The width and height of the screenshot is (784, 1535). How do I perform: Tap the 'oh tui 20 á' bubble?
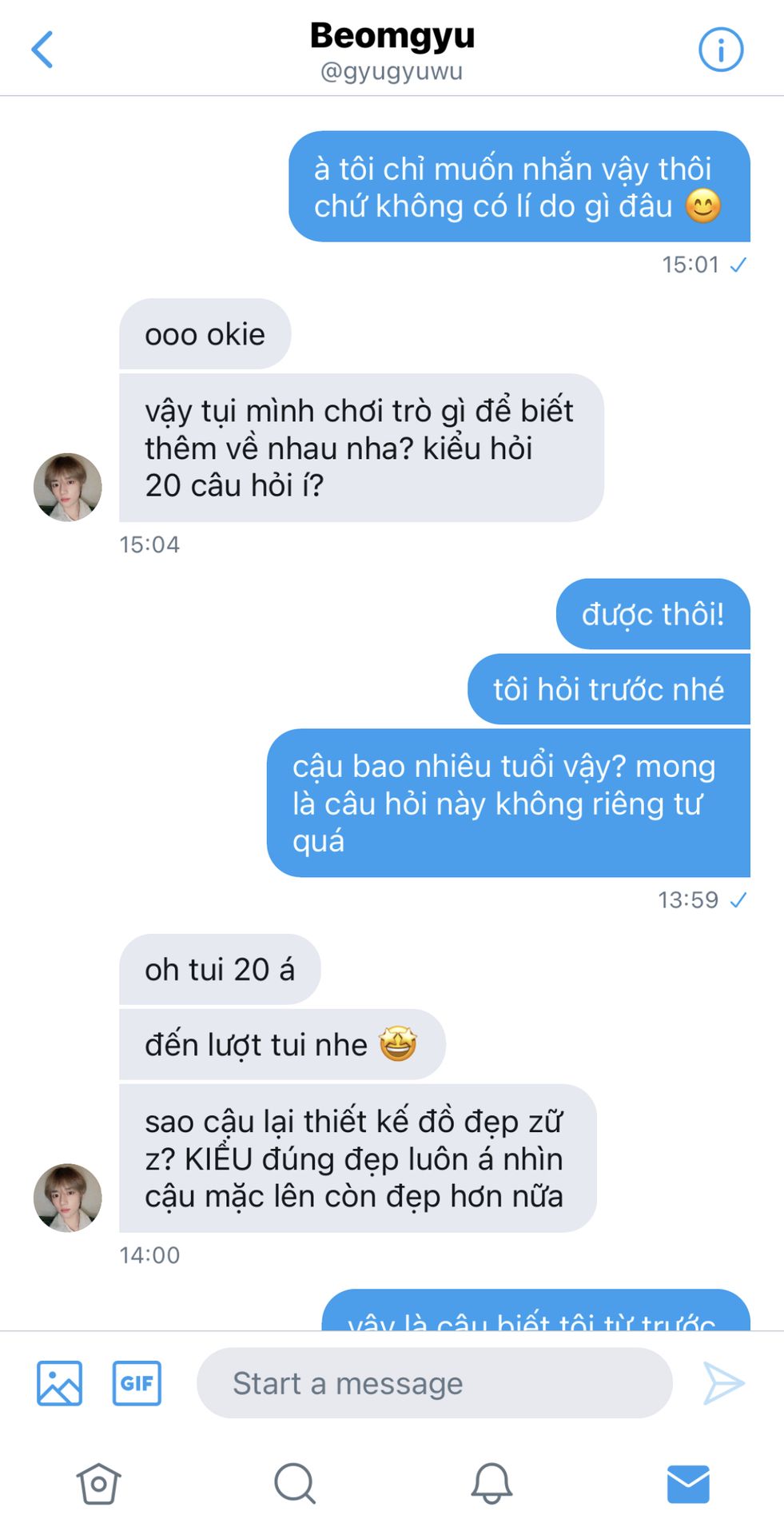pyautogui.click(x=220, y=970)
